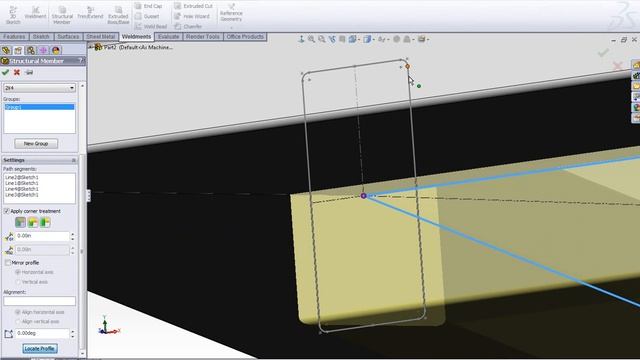
Task: Click the keep-visible pushpin icon
Action: [x=29, y=72]
